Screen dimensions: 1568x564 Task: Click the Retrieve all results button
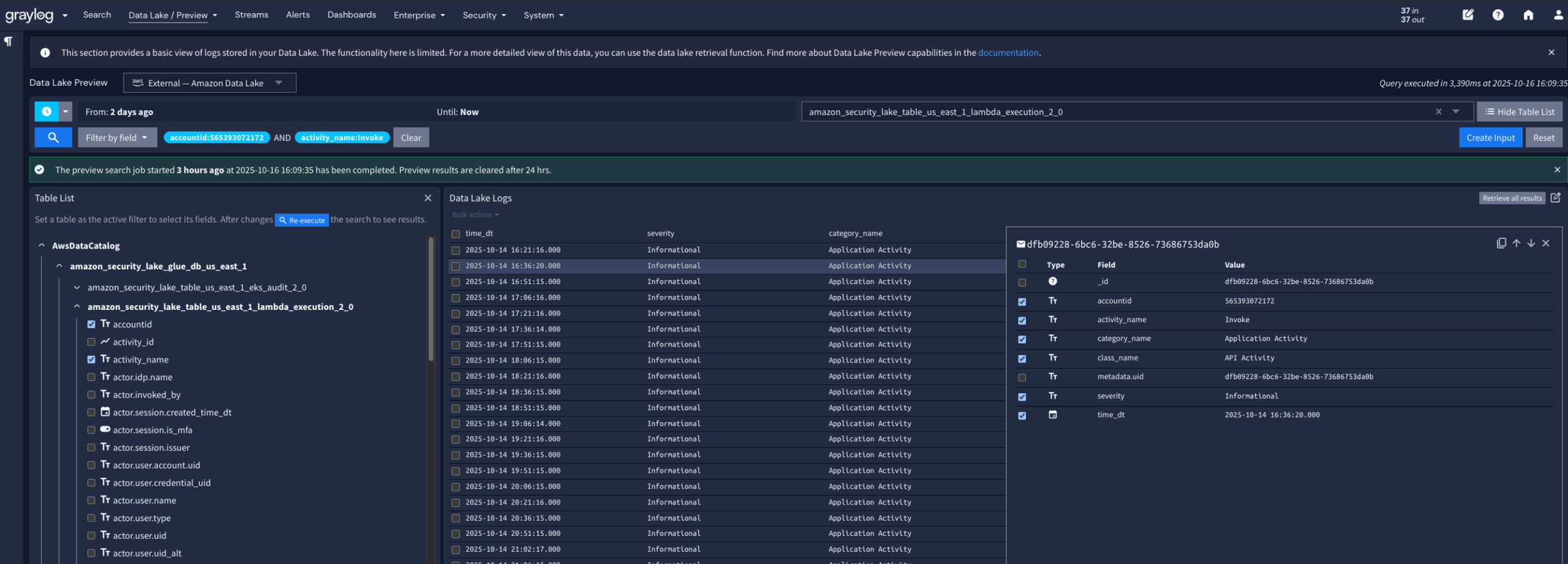click(x=1512, y=198)
